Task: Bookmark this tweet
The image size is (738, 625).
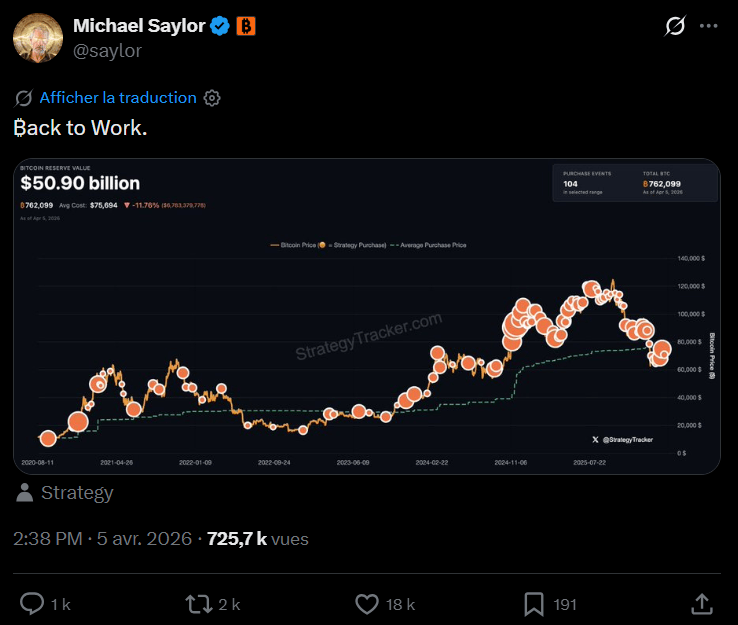Action: coord(534,603)
